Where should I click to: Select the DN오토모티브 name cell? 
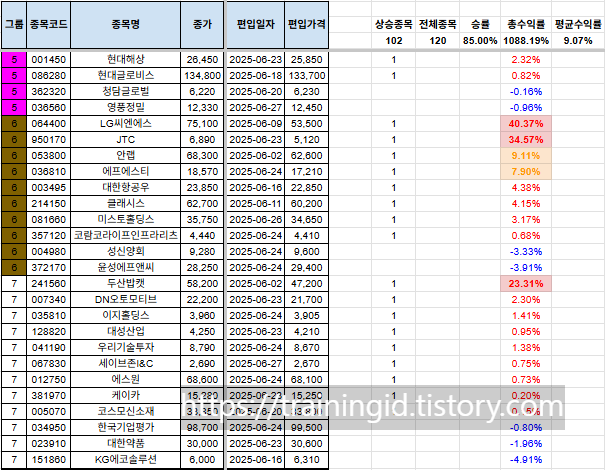[125, 300]
